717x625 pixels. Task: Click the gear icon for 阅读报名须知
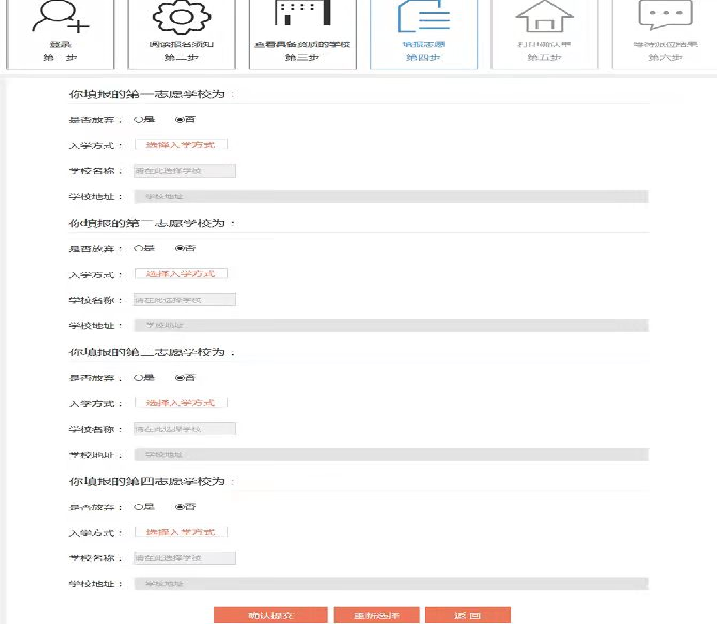coord(182,17)
